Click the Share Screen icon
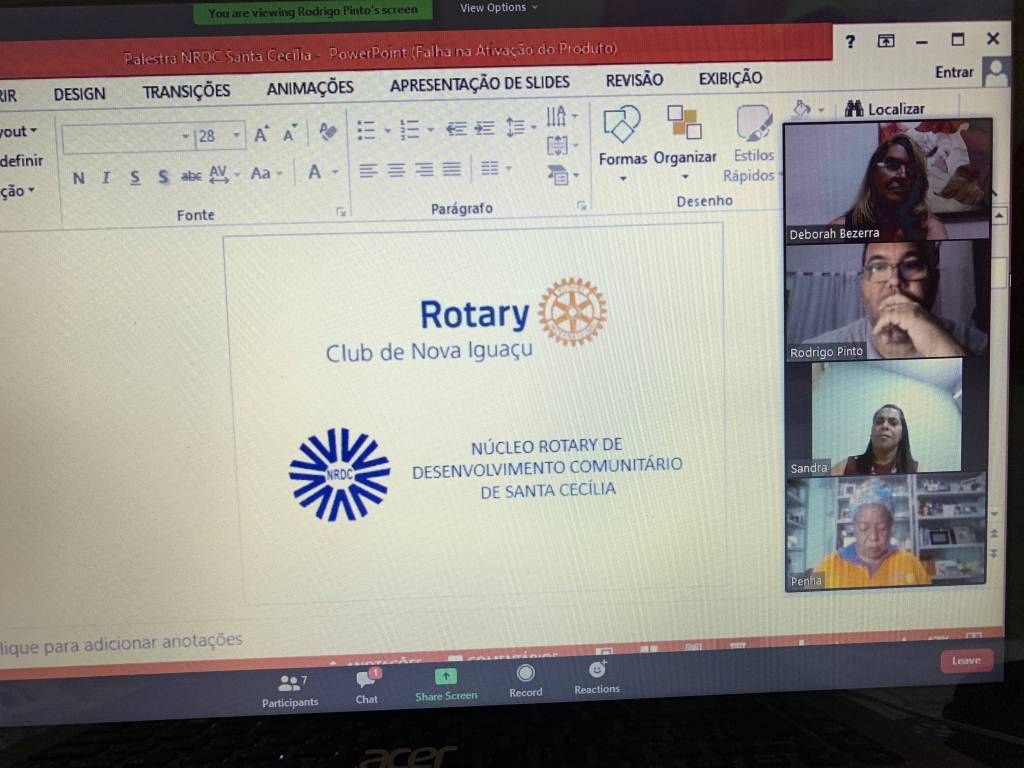The width and height of the screenshot is (1024, 768). 446,677
